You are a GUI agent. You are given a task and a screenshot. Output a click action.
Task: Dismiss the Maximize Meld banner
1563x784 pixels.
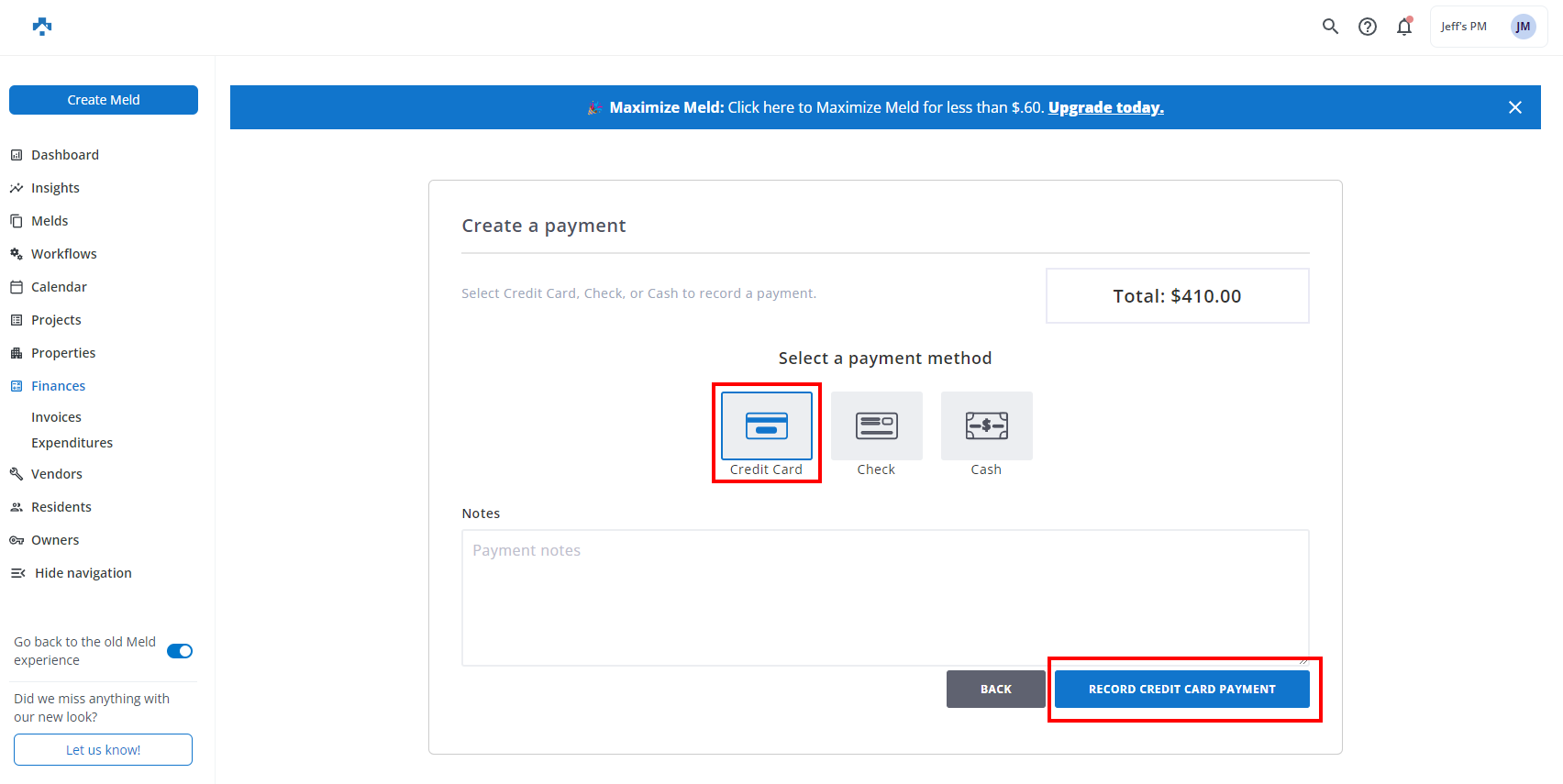point(1515,107)
